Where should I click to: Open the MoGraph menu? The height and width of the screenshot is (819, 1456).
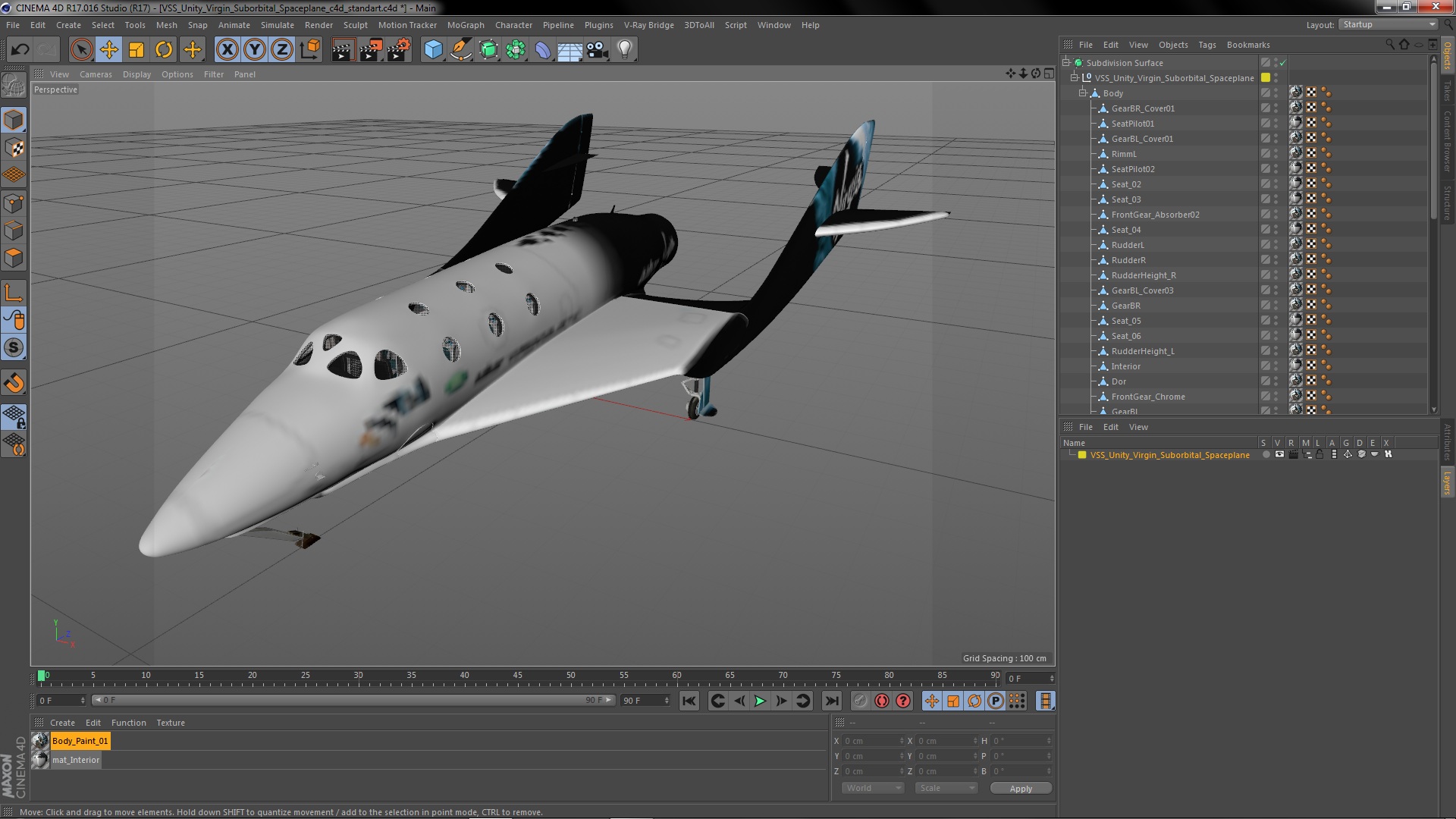click(465, 25)
